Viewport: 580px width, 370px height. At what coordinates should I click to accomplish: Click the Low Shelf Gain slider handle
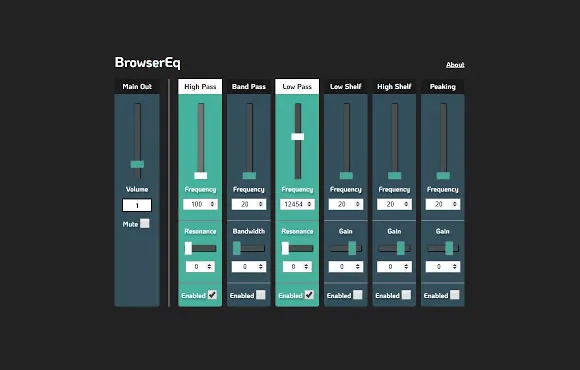point(352,248)
